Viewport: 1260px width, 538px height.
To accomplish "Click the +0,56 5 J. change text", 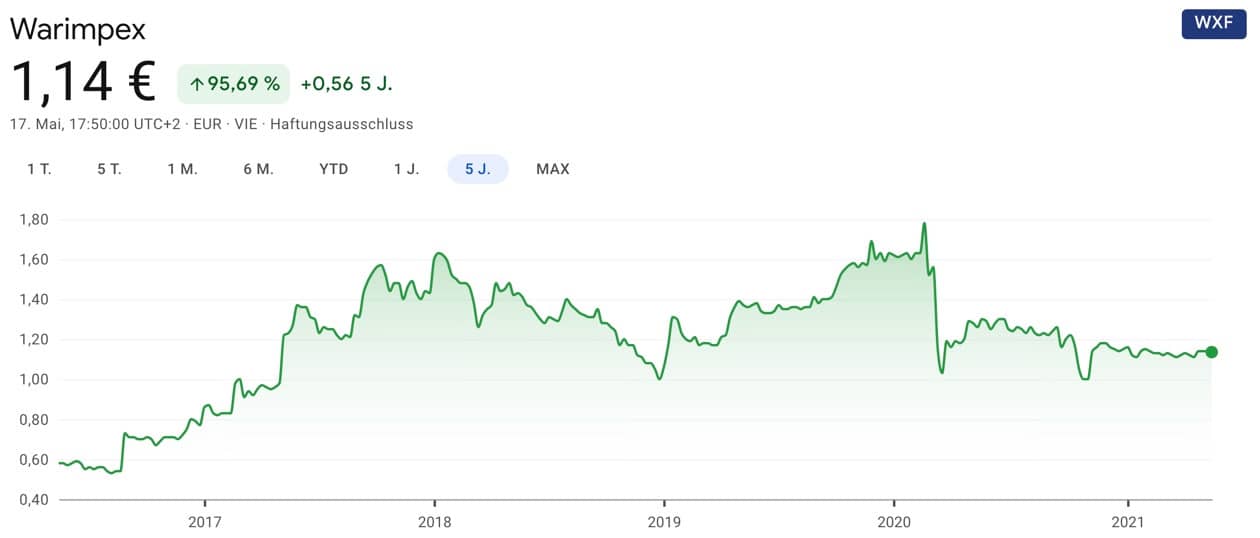I will [346, 84].
